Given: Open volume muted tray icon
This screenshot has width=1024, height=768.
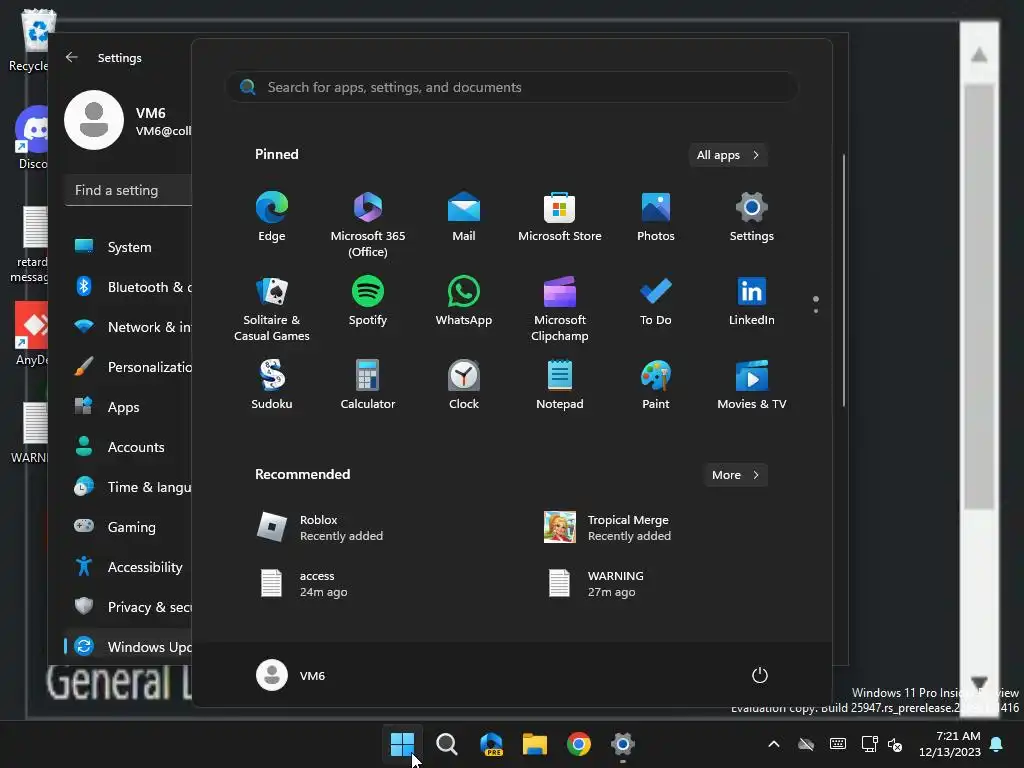Looking at the screenshot, I should click(x=895, y=744).
